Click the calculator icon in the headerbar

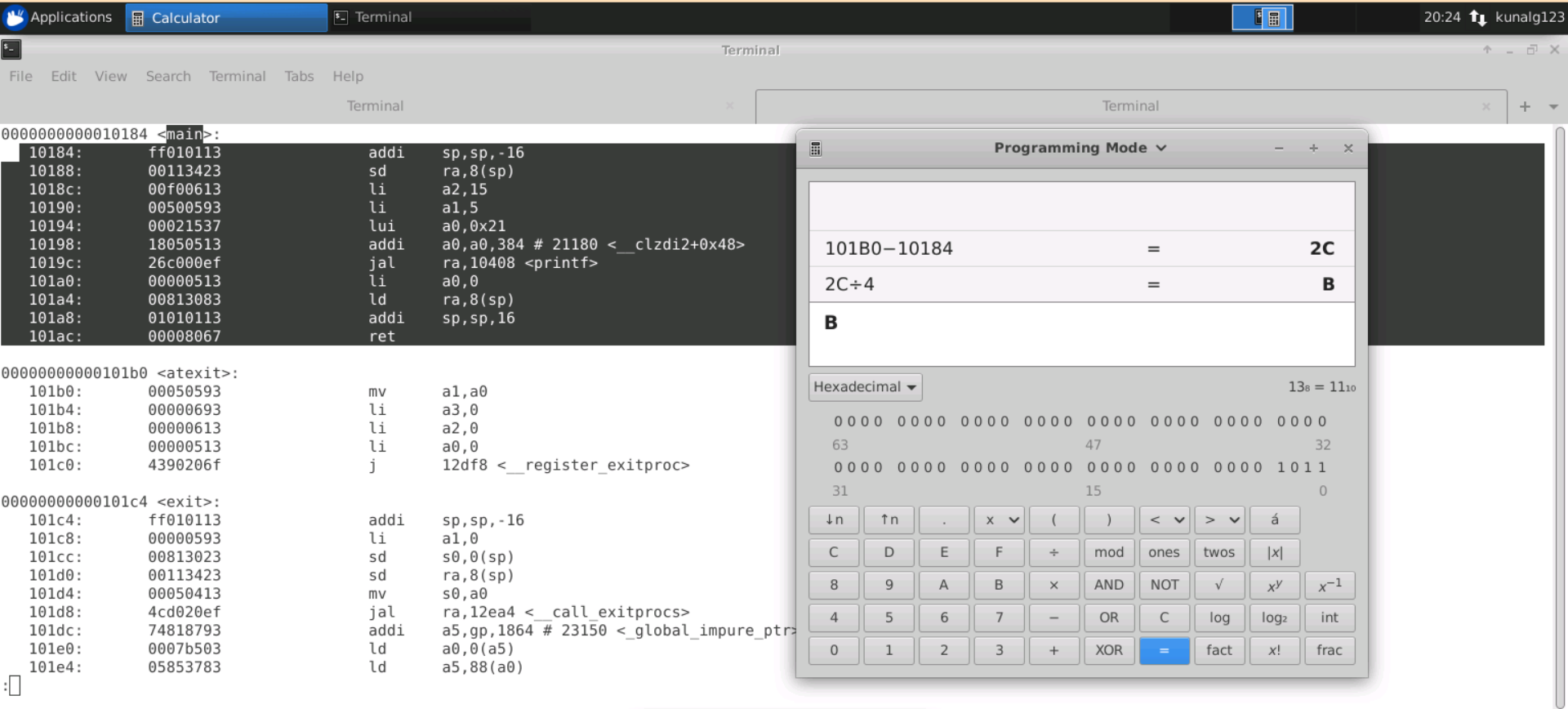coord(815,148)
